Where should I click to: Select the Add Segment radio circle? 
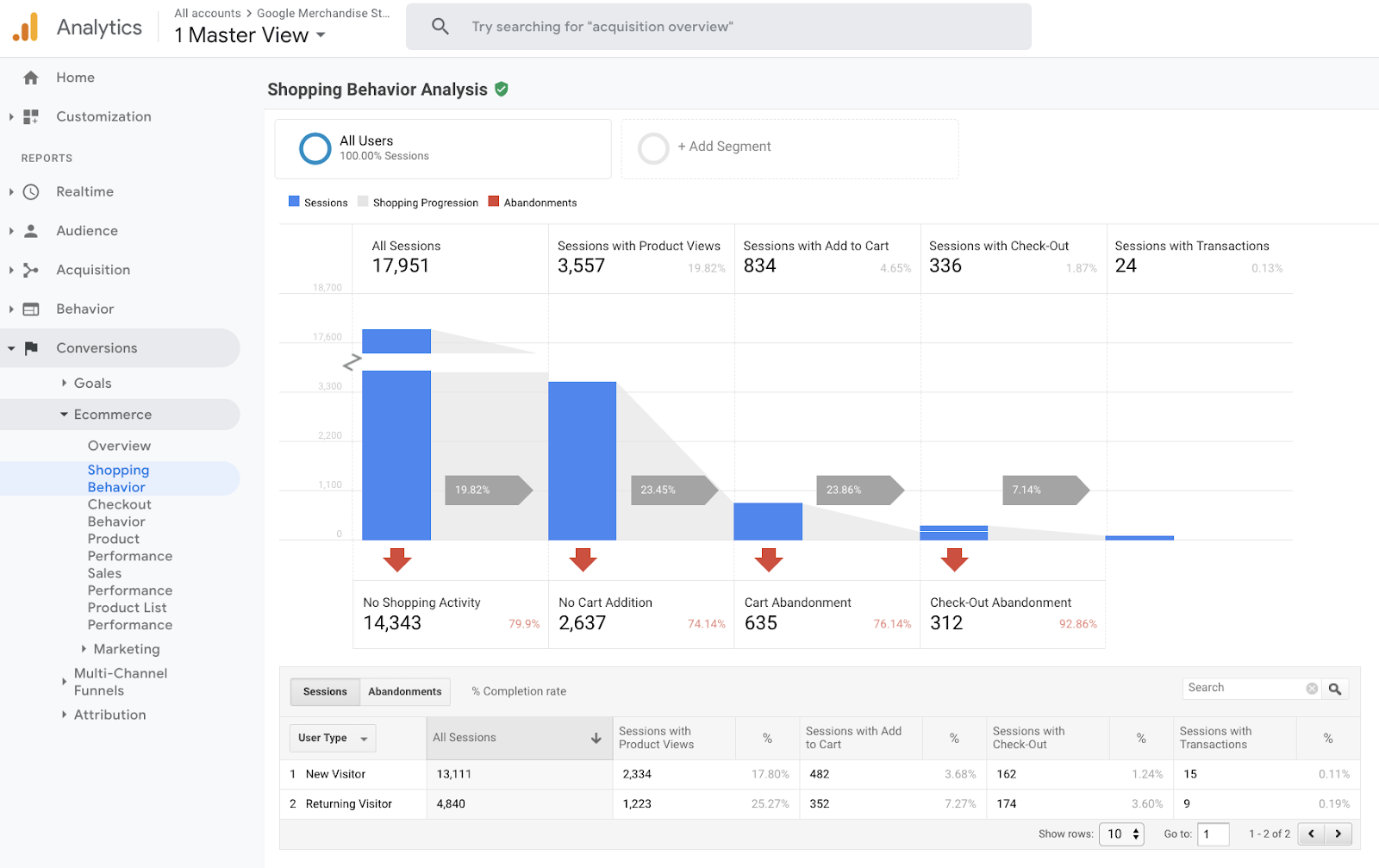click(653, 148)
